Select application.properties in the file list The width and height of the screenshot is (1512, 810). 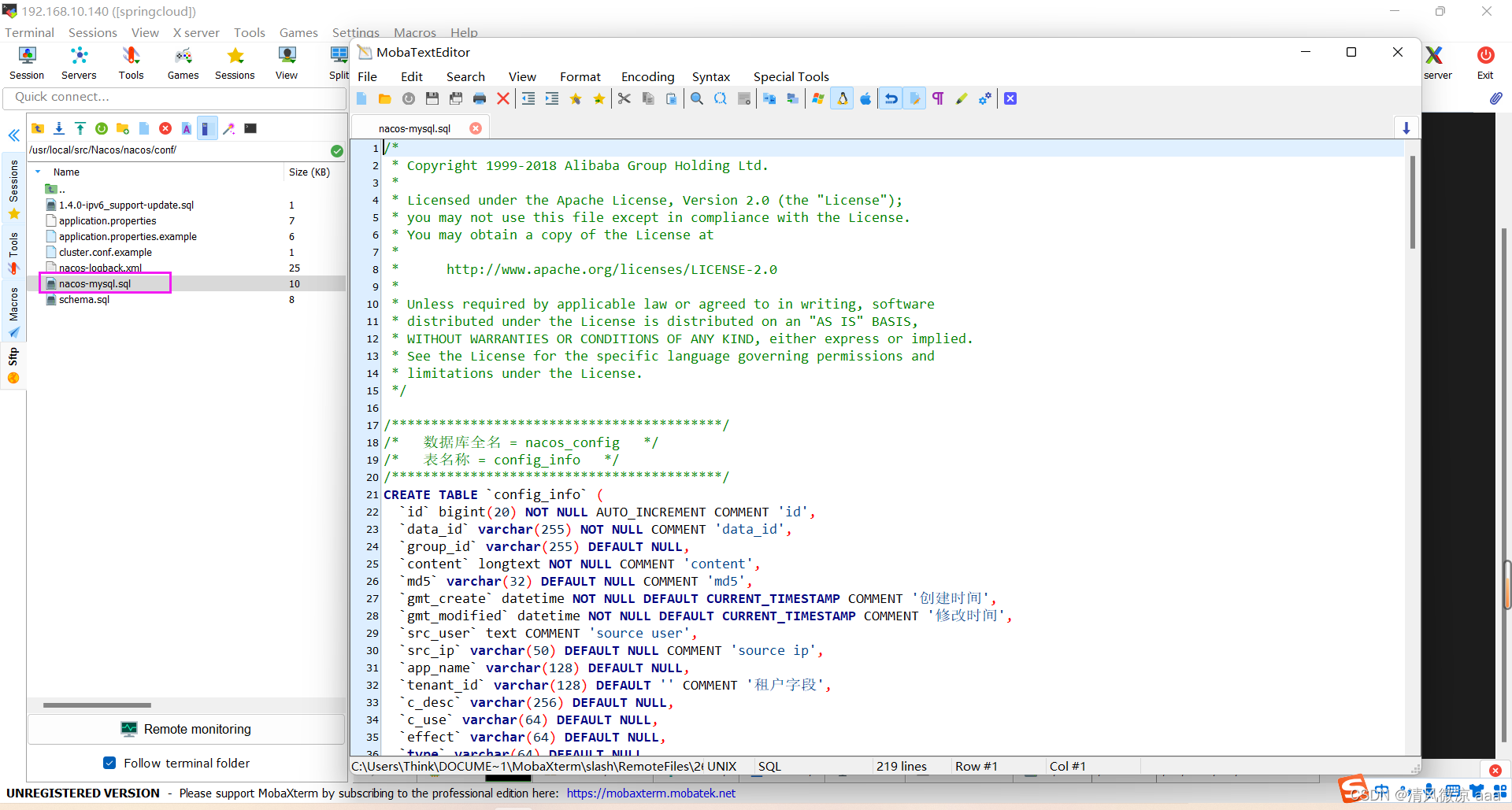coord(108,220)
